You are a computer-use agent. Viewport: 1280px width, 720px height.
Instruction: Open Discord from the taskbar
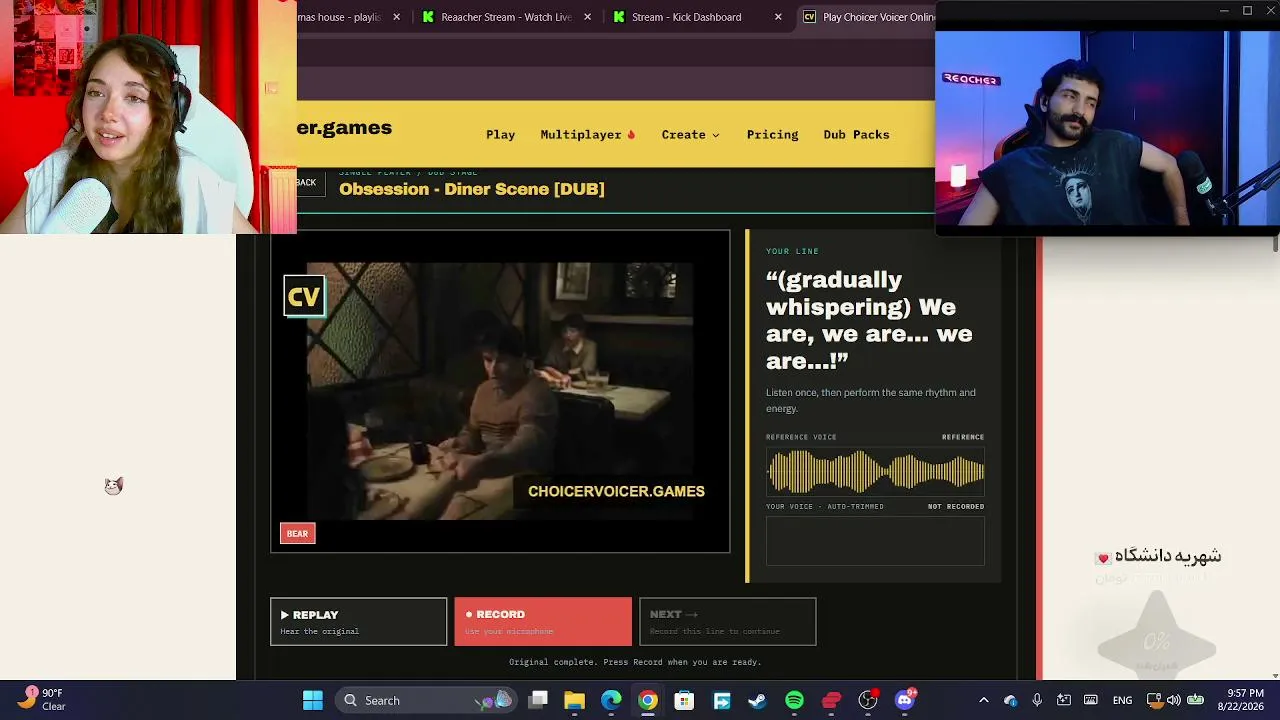(904, 701)
